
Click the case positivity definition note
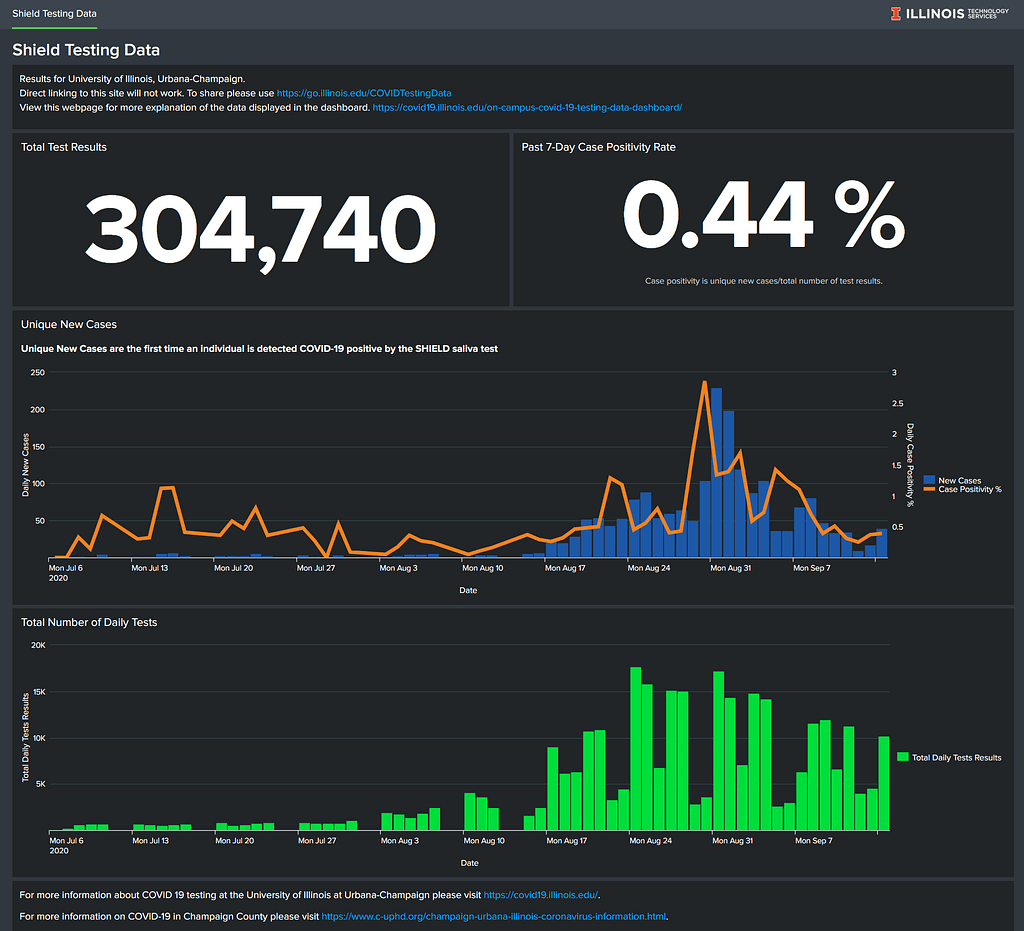click(x=763, y=281)
